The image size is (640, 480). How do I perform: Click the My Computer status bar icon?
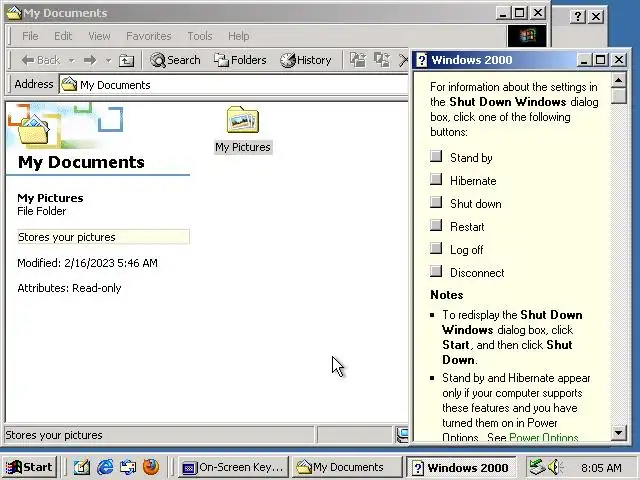pyautogui.click(x=402, y=435)
